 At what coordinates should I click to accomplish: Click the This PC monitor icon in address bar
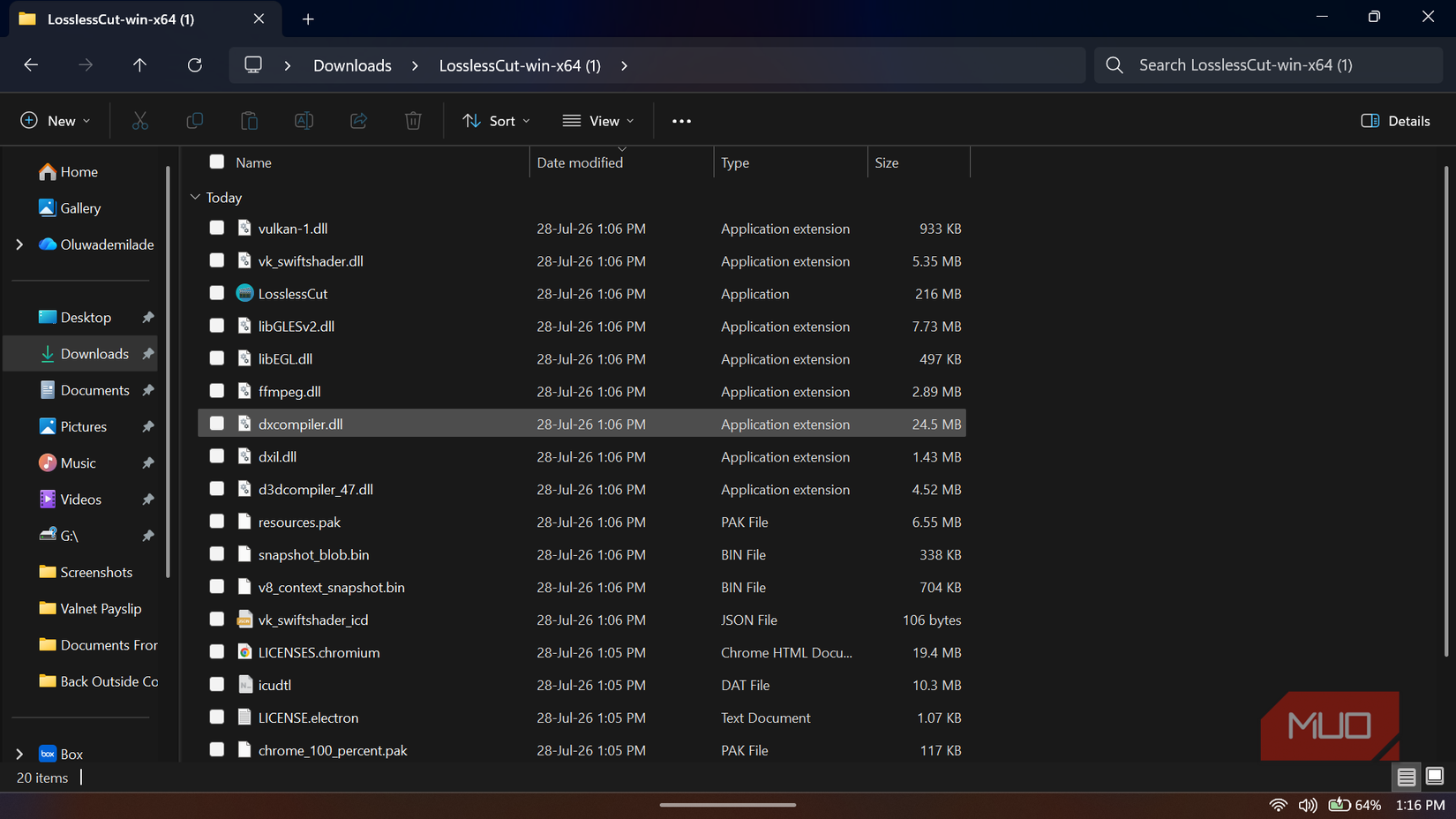pos(253,65)
